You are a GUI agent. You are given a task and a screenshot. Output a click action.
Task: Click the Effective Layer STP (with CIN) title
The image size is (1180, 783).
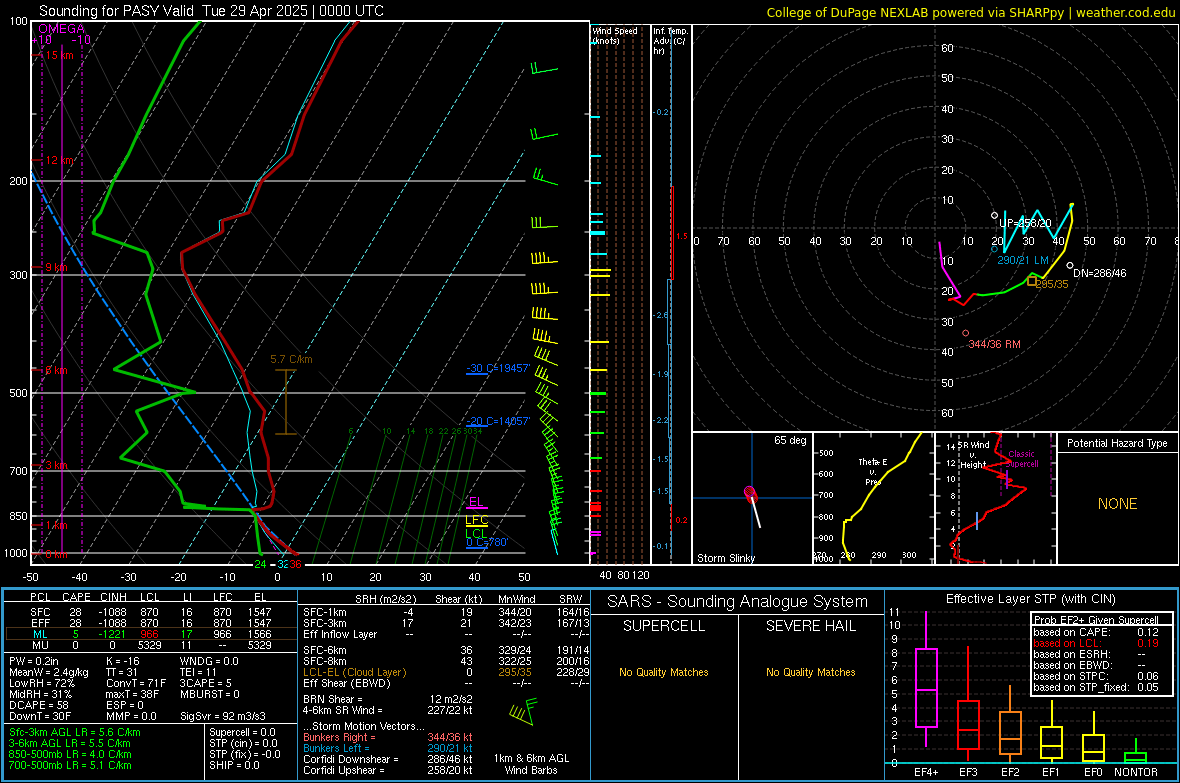(x=1030, y=599)
